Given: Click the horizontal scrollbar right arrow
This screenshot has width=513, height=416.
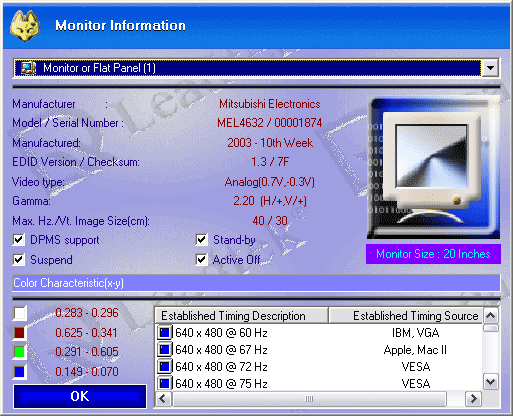Looking at the screenshot, I should click(473, 399).
